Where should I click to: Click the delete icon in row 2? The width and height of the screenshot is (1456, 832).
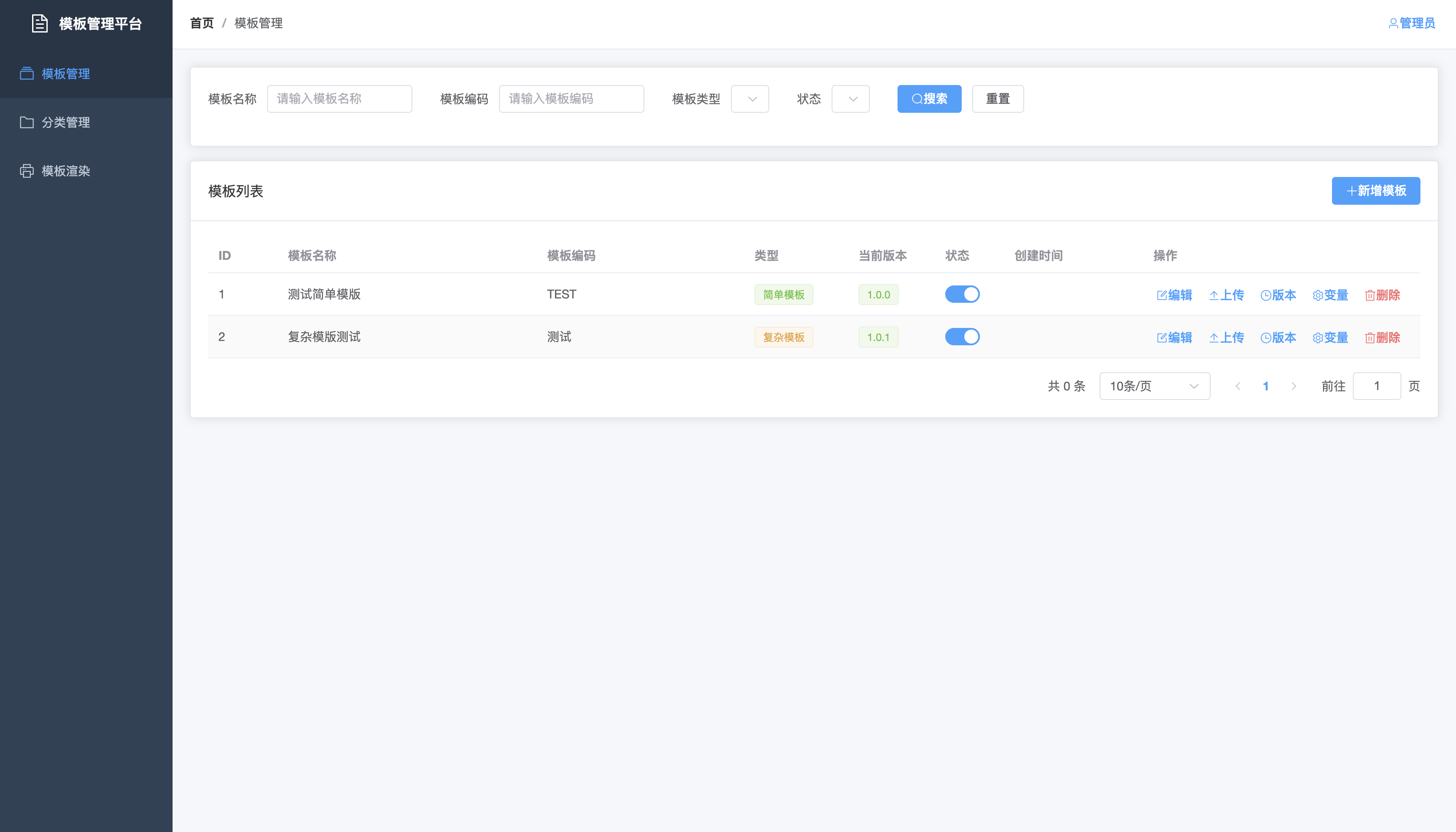(x=1370, y=338)
